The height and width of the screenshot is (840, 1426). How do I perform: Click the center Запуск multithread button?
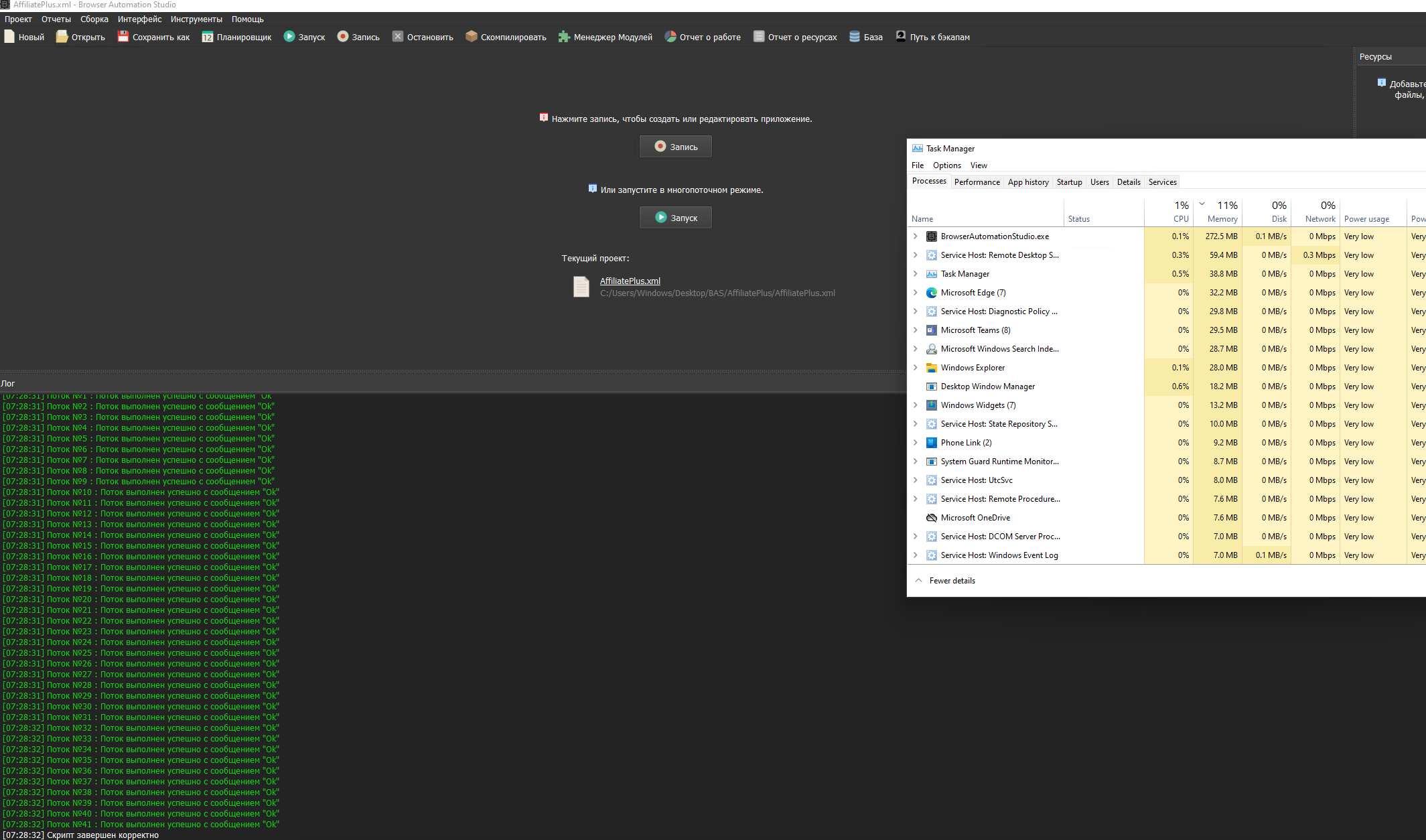pos(675,218)
